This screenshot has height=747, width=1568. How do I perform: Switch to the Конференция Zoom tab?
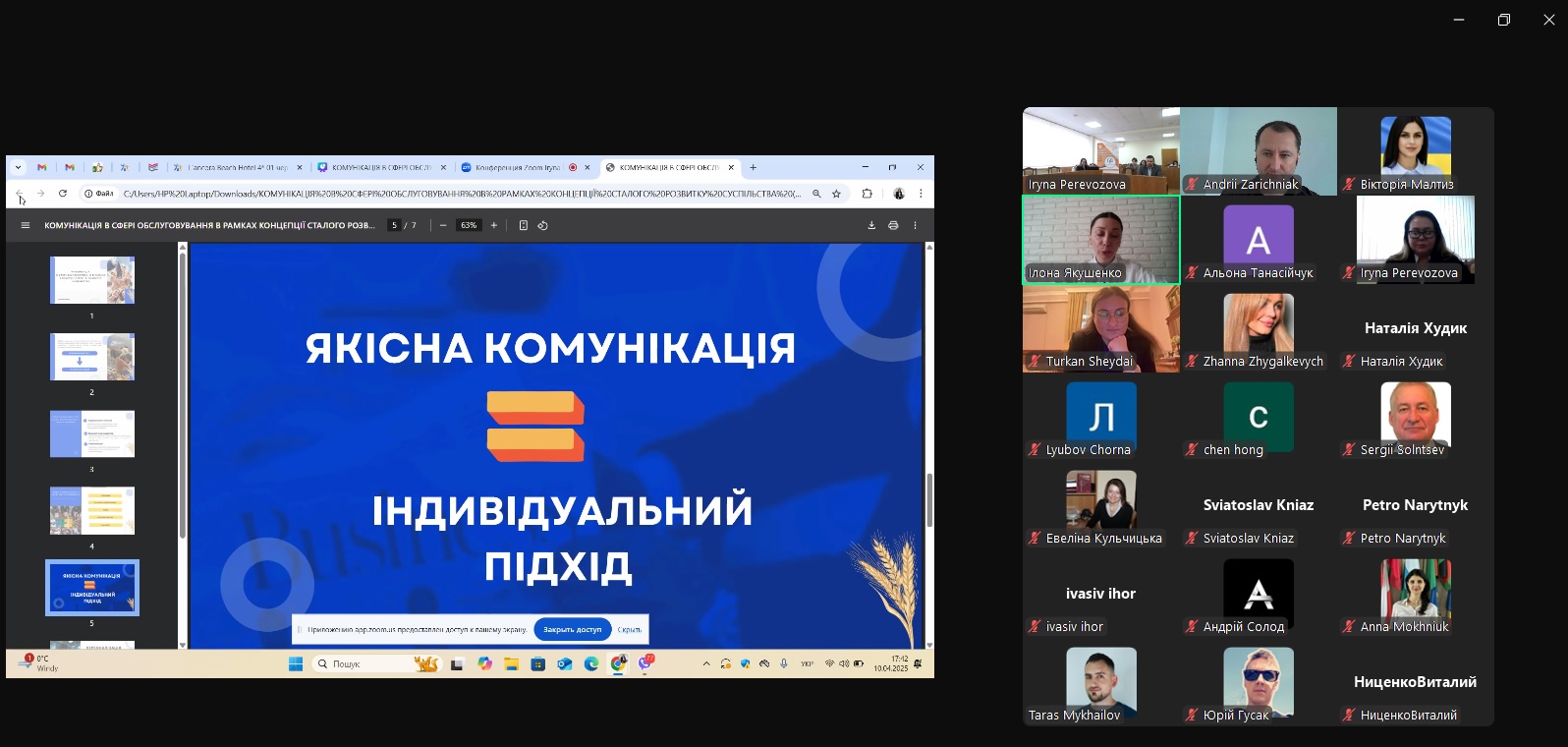click(518, 167)
